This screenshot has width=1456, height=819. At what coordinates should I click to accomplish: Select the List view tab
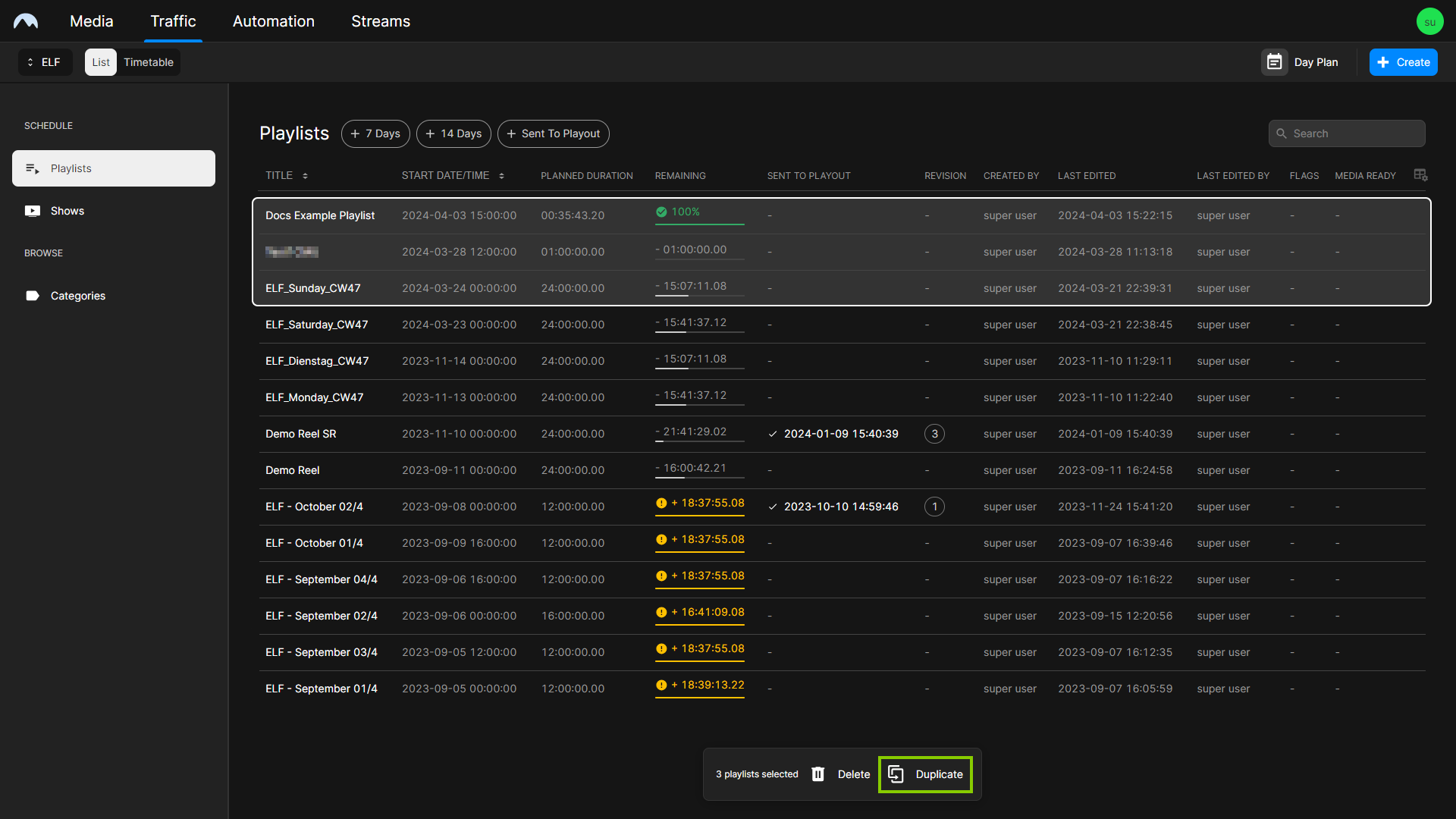point(100,62)
